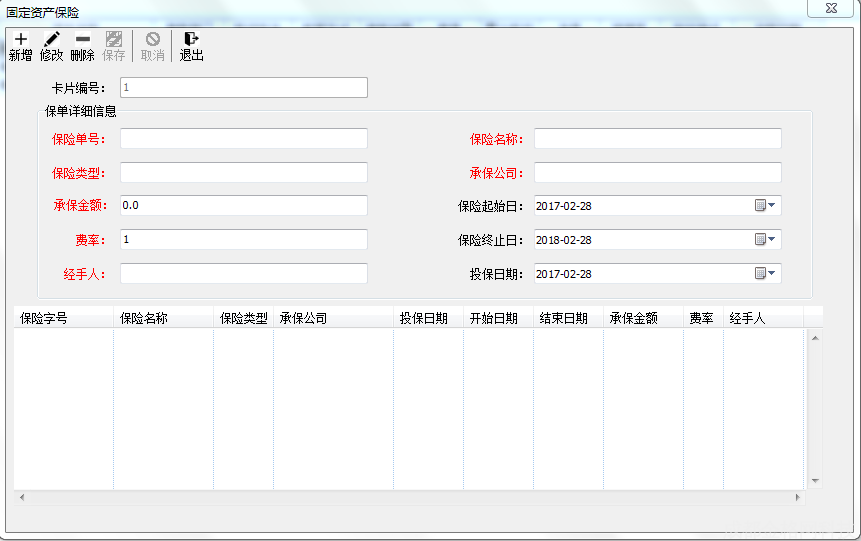This screenshot has height=541, width=861.
Task: Focus the 保险名称 text field
Action: 657,139
